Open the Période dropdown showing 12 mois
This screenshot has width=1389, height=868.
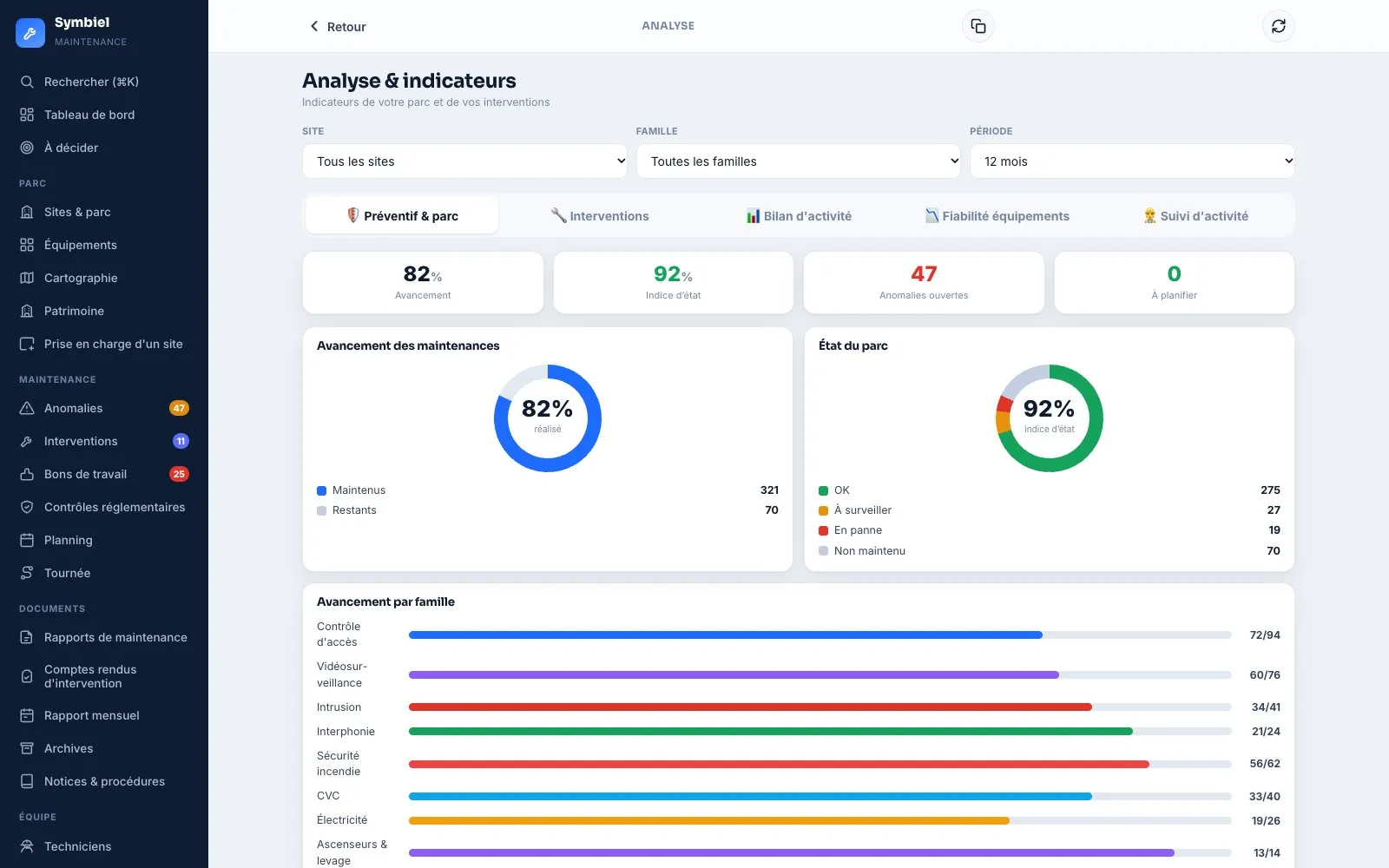(x=1132, y=161)
